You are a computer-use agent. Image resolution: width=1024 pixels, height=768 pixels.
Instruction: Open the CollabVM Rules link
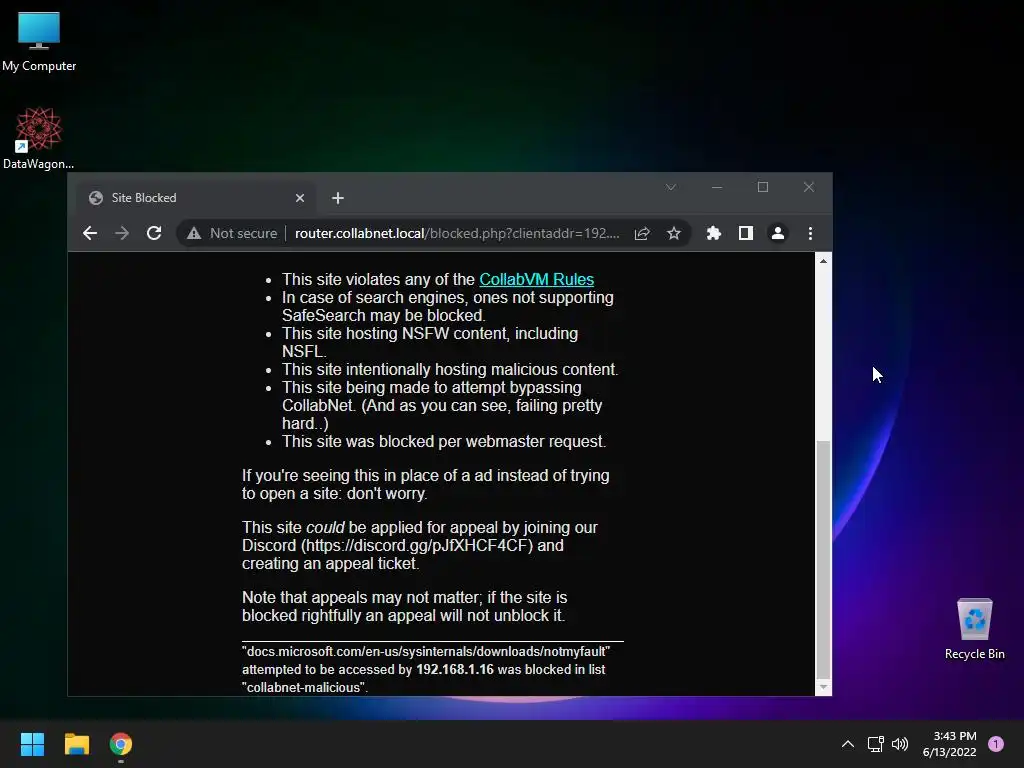tap(537, 280)
